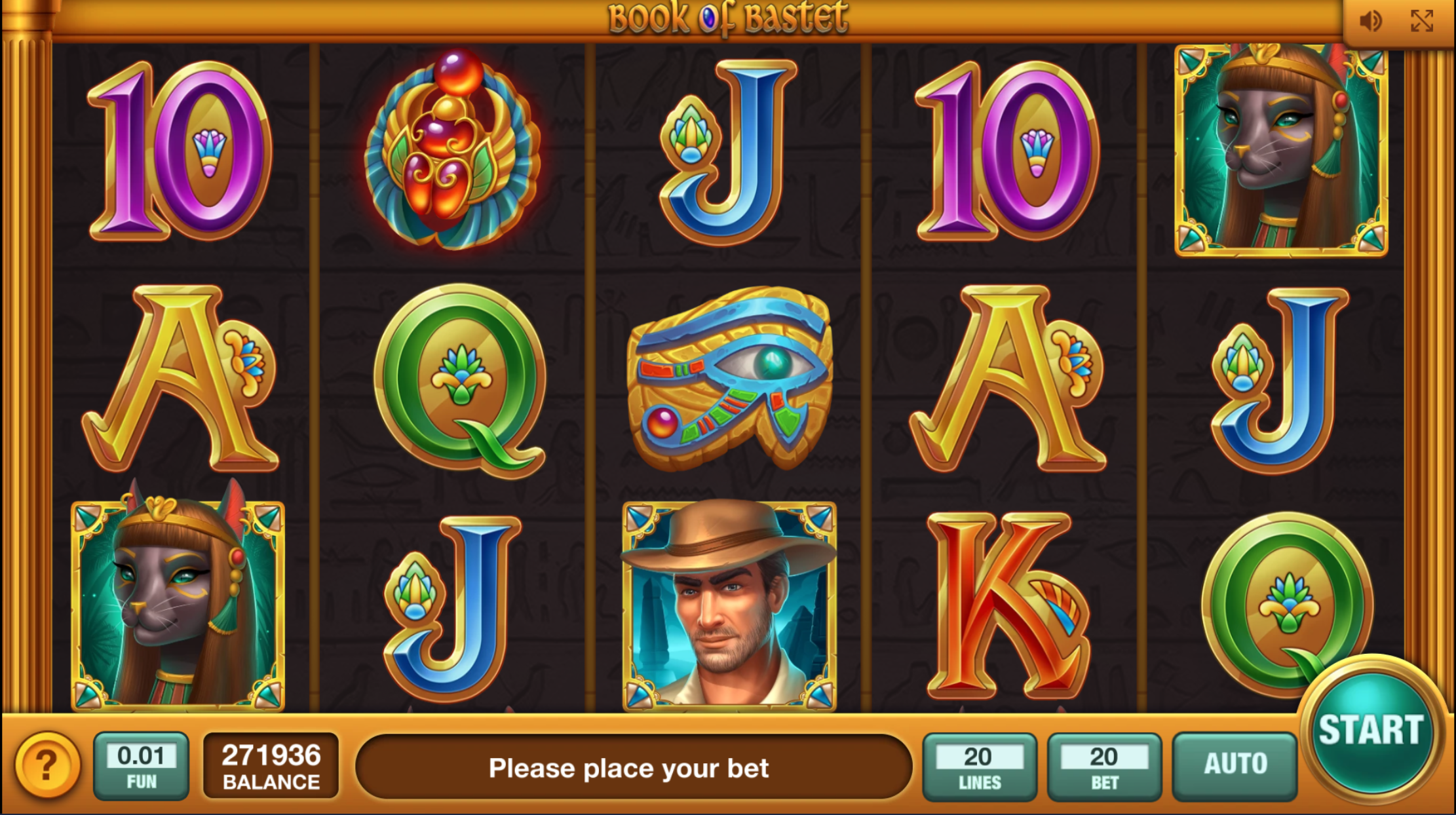Change the 20 BET amount

click(1104, 766)
